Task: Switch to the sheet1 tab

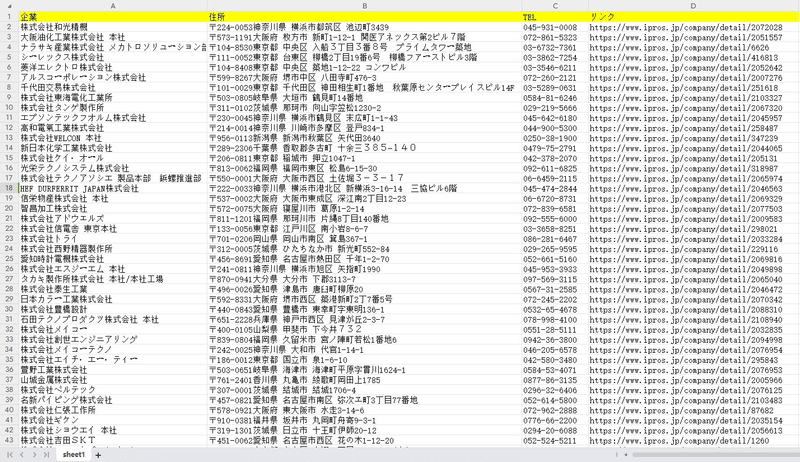Action: (73, 454)
